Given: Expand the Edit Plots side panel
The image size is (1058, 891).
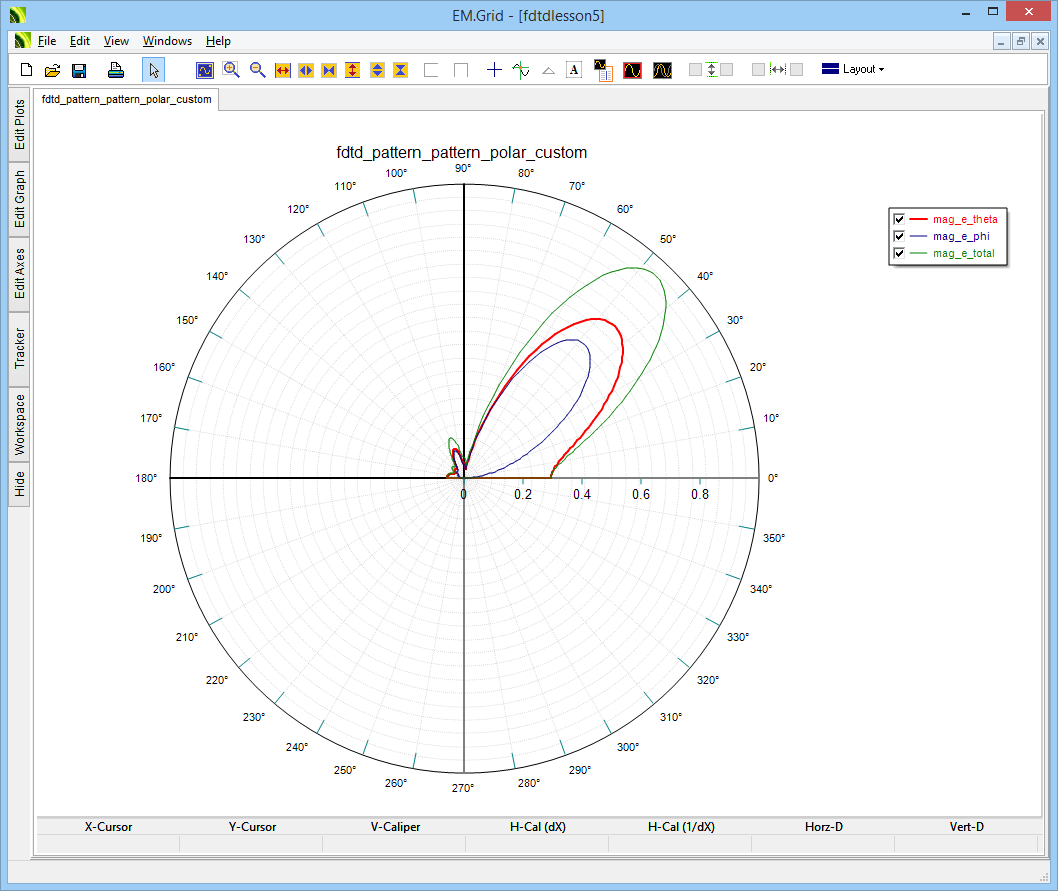Looking at the screenshot, I should [x=19, y=125].
